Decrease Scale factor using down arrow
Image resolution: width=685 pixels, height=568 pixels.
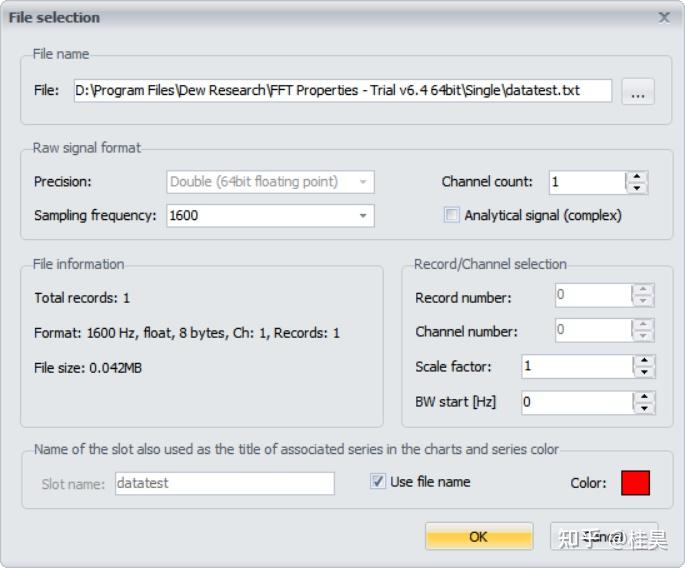(x=644, y=372)
